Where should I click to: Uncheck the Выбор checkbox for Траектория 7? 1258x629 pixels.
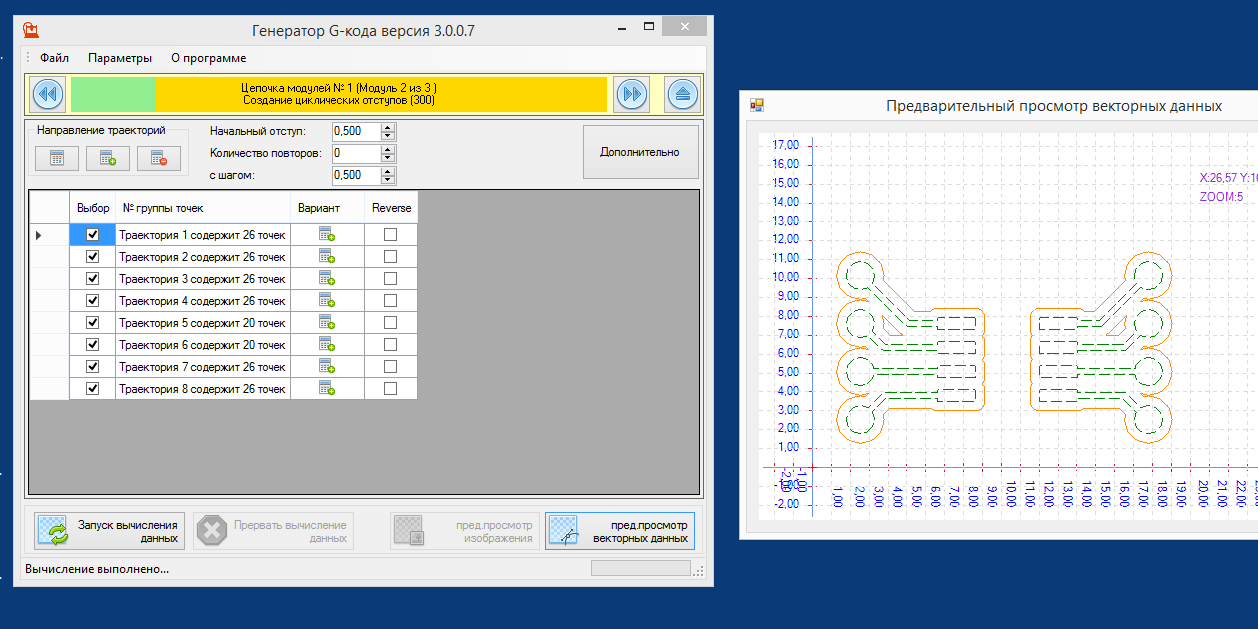[93, 367]
